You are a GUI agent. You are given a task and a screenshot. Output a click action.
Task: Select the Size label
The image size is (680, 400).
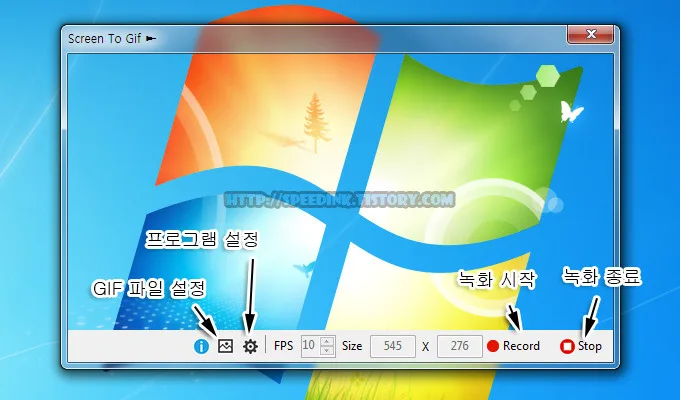352,346
